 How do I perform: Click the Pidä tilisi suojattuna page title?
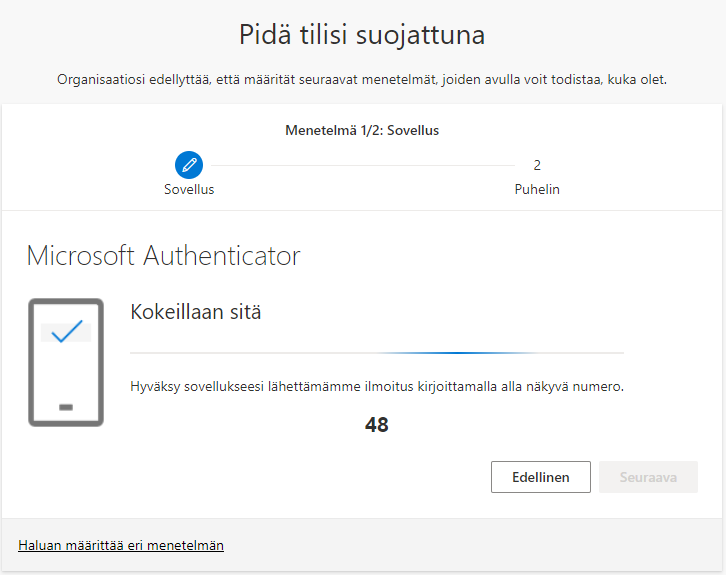pos(362,36)
